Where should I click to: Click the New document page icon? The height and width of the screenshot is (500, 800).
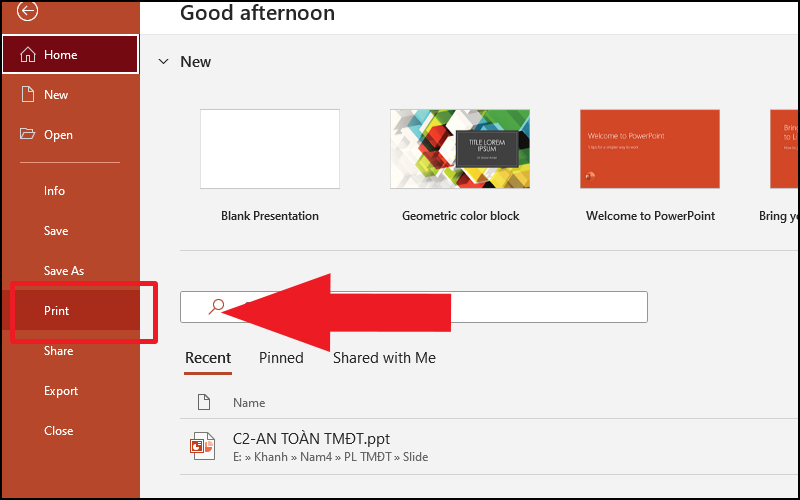(28, 94)
